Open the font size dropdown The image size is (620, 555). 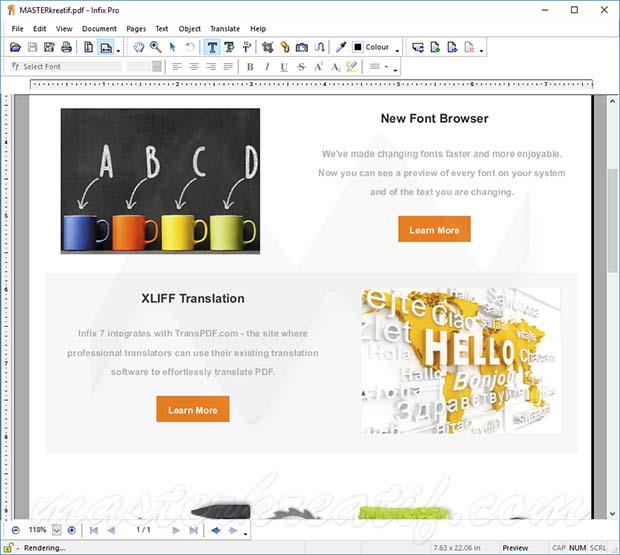click(x=157, y=66)
